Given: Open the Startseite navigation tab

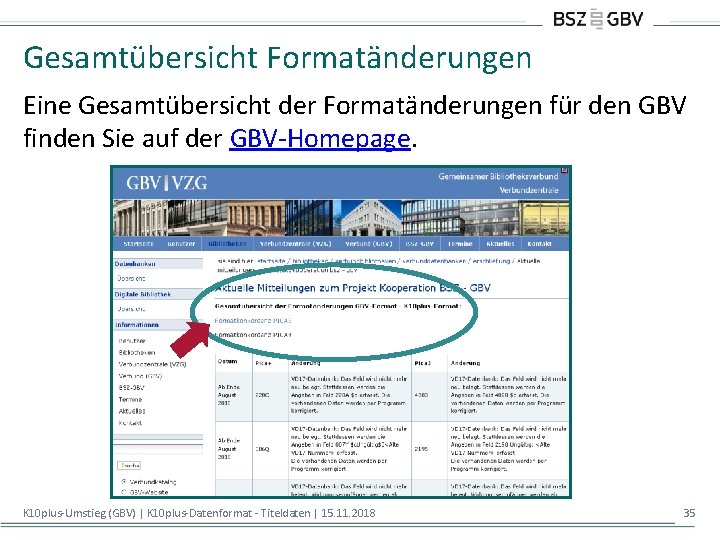Looking at the screenshot, I should (x=138, y=244).
